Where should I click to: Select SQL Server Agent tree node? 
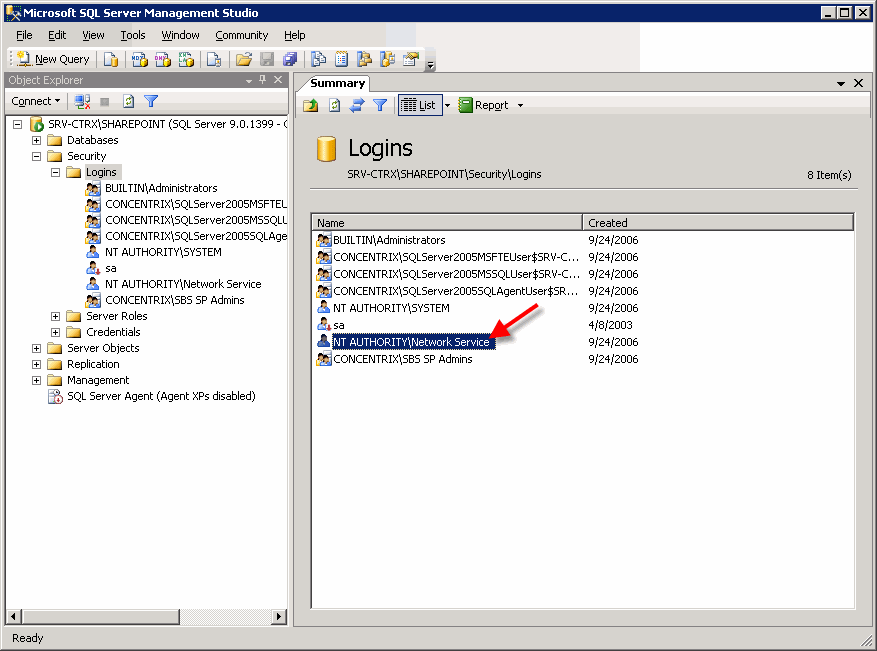161,396
